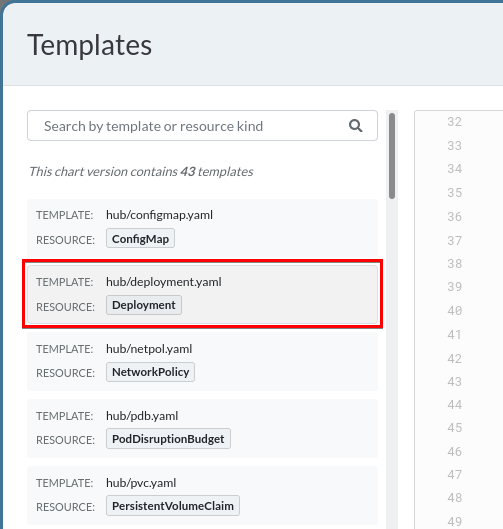The width and height of the screenshot is (503, 529).
Task: Click line number 49 in code gutter
Action: click(454, 522)
